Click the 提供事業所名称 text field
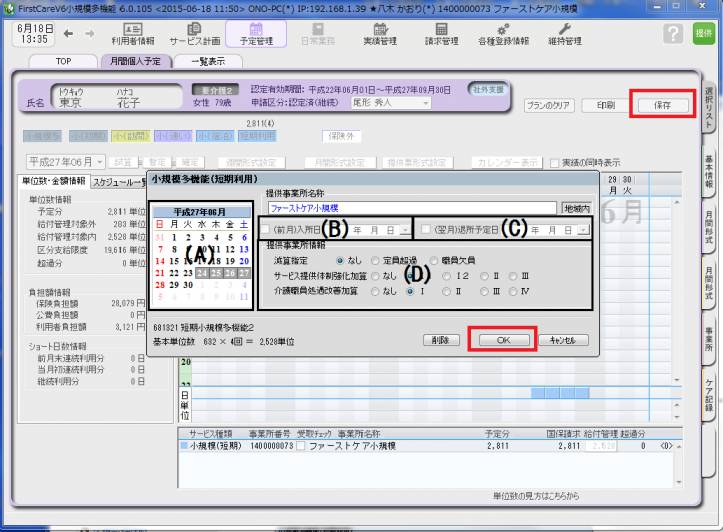 tap(410, 208)
